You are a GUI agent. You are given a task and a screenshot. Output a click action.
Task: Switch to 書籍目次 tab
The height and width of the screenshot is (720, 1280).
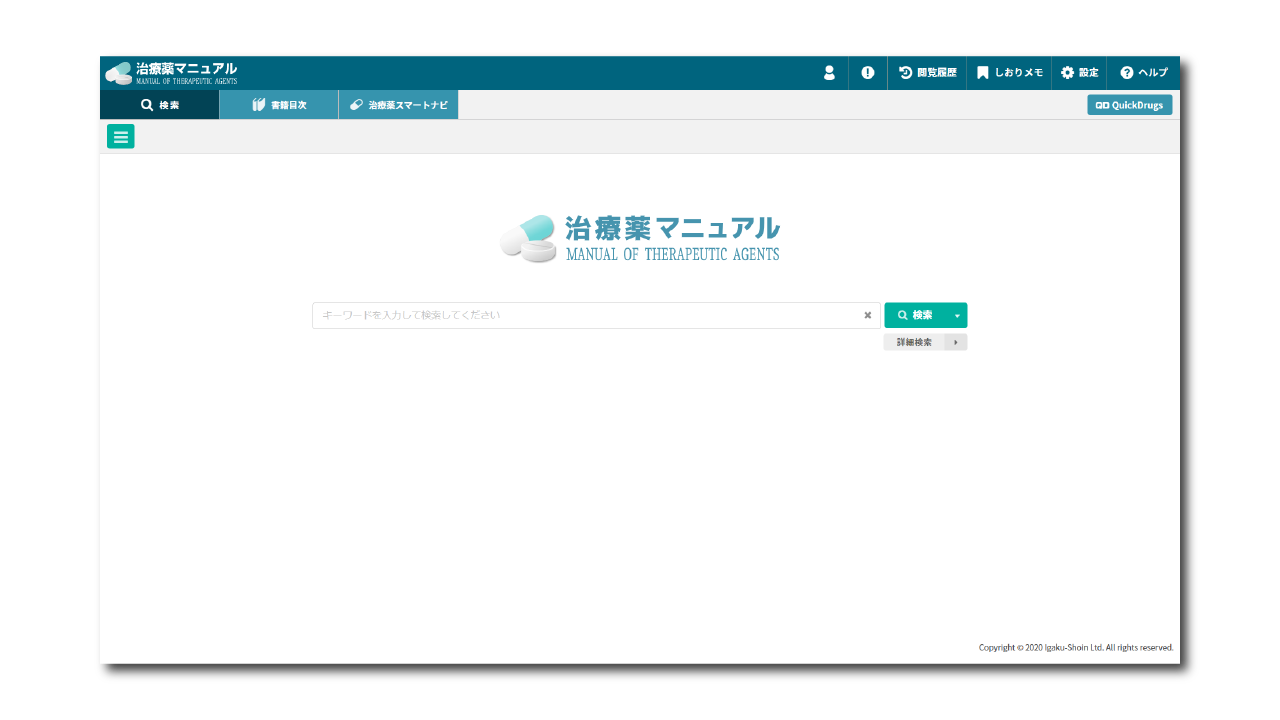point(279,105)
